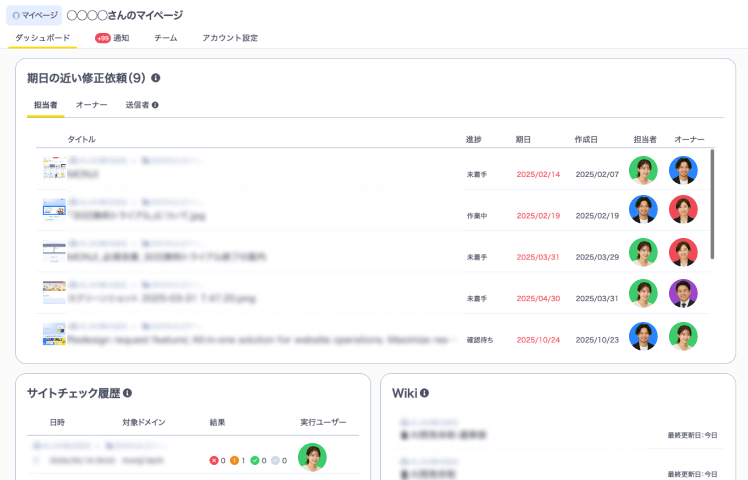The width and height of the screenshot is (748, 480).
Task: Click the due date 2025/02/14
Action: pyautogui.click(x=538, y=175)
